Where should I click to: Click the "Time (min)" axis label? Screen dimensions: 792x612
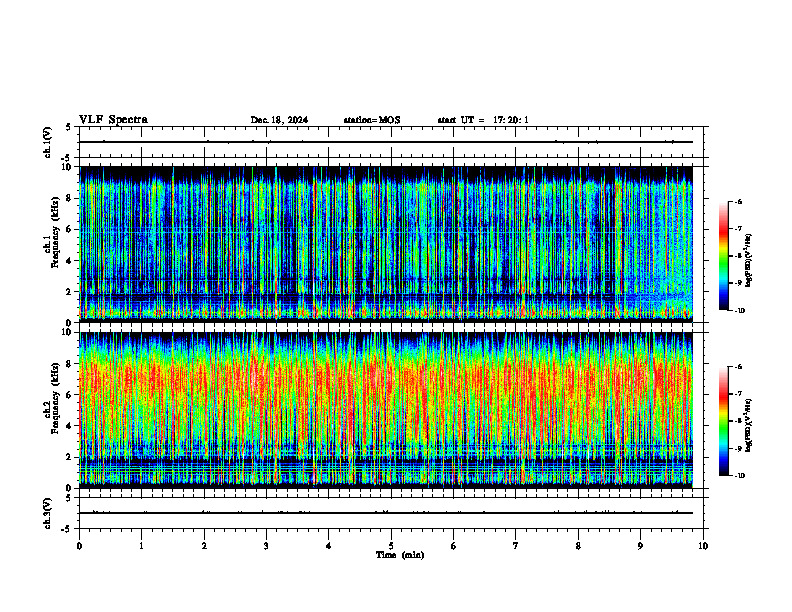coord(400,555)
